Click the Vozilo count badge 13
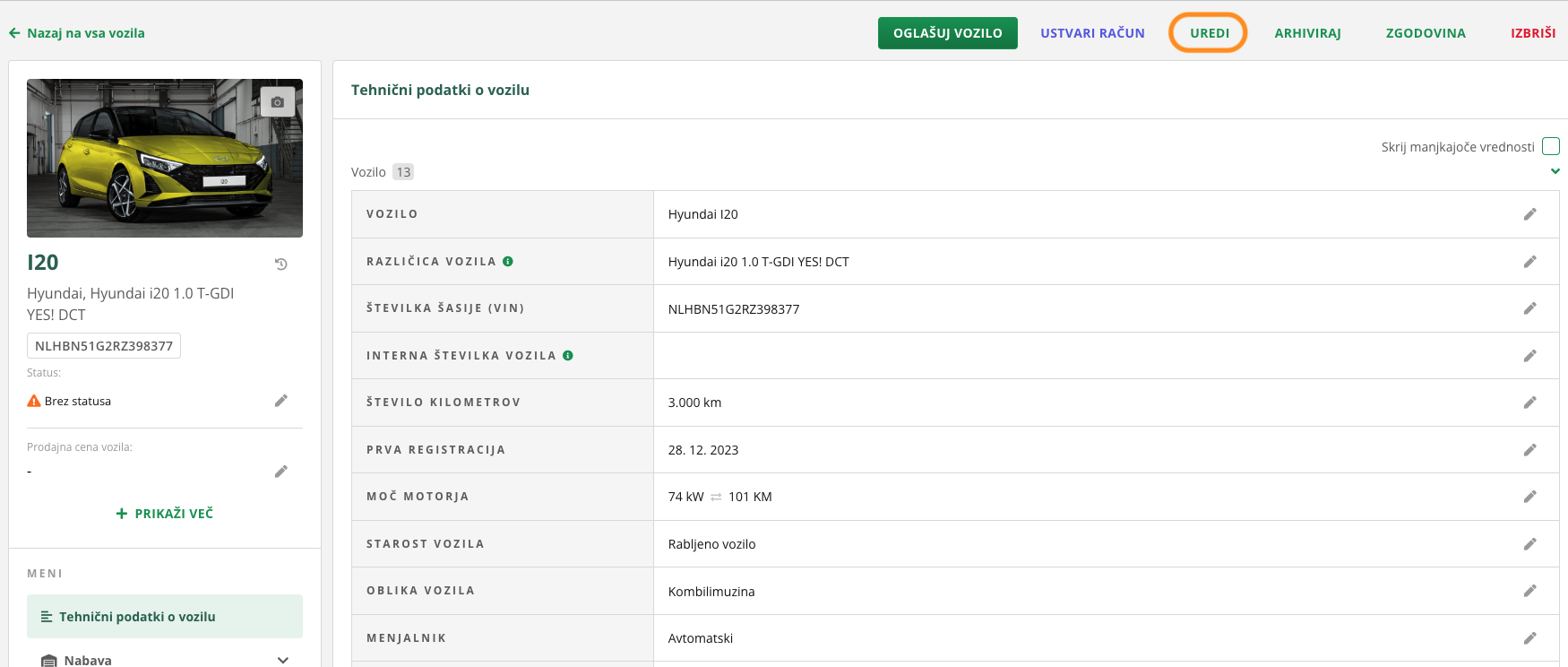 click(403, 172)
